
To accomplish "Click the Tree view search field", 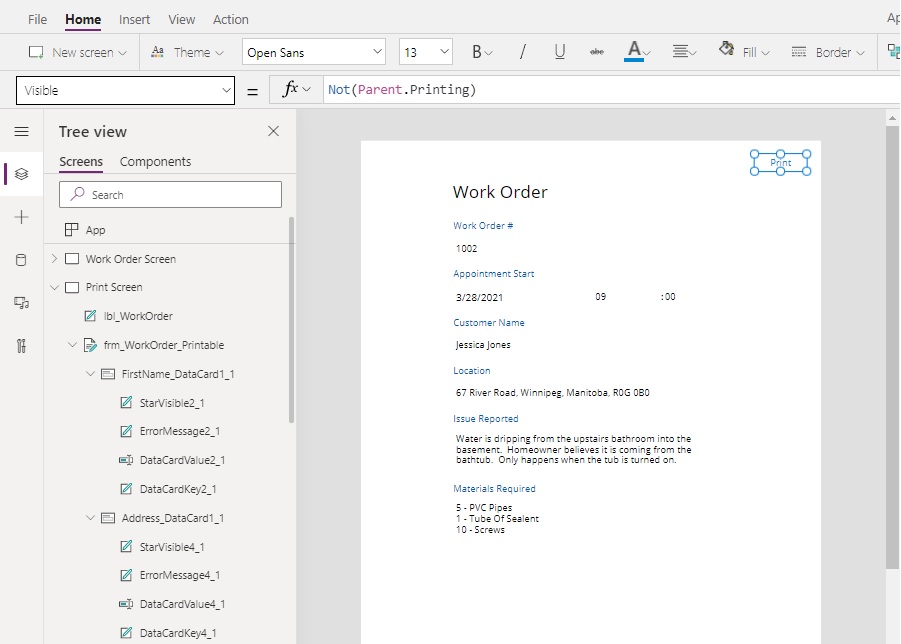I will tap(170, 195).
